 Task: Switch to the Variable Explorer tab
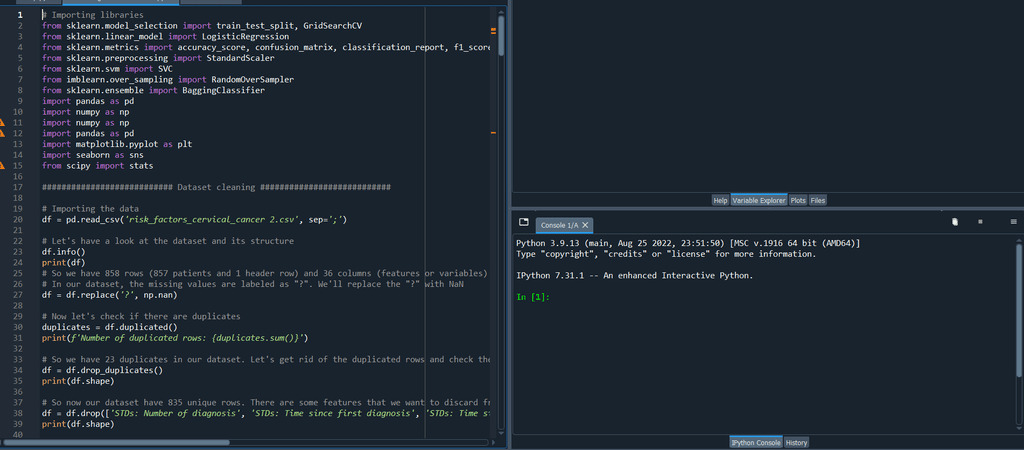pyautogui.click(x=759, y=201)
